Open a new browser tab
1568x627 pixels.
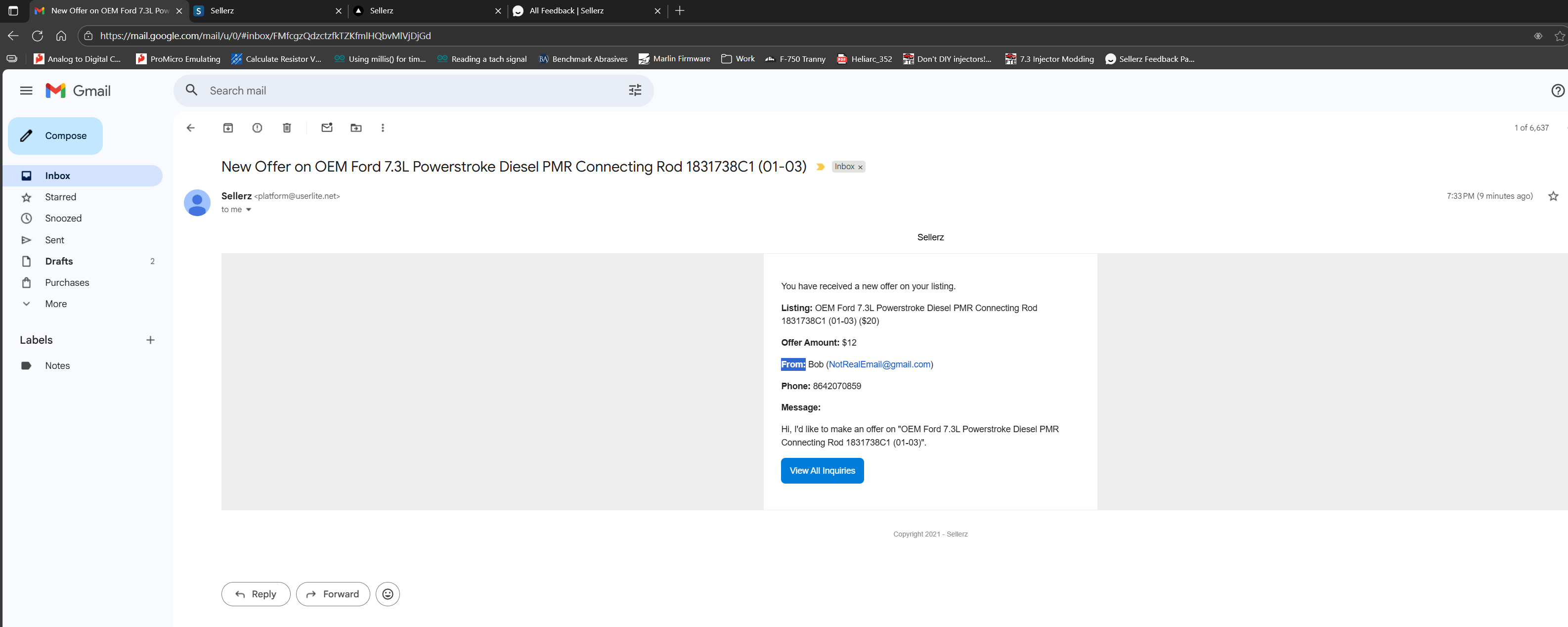(x=680, y=11)
